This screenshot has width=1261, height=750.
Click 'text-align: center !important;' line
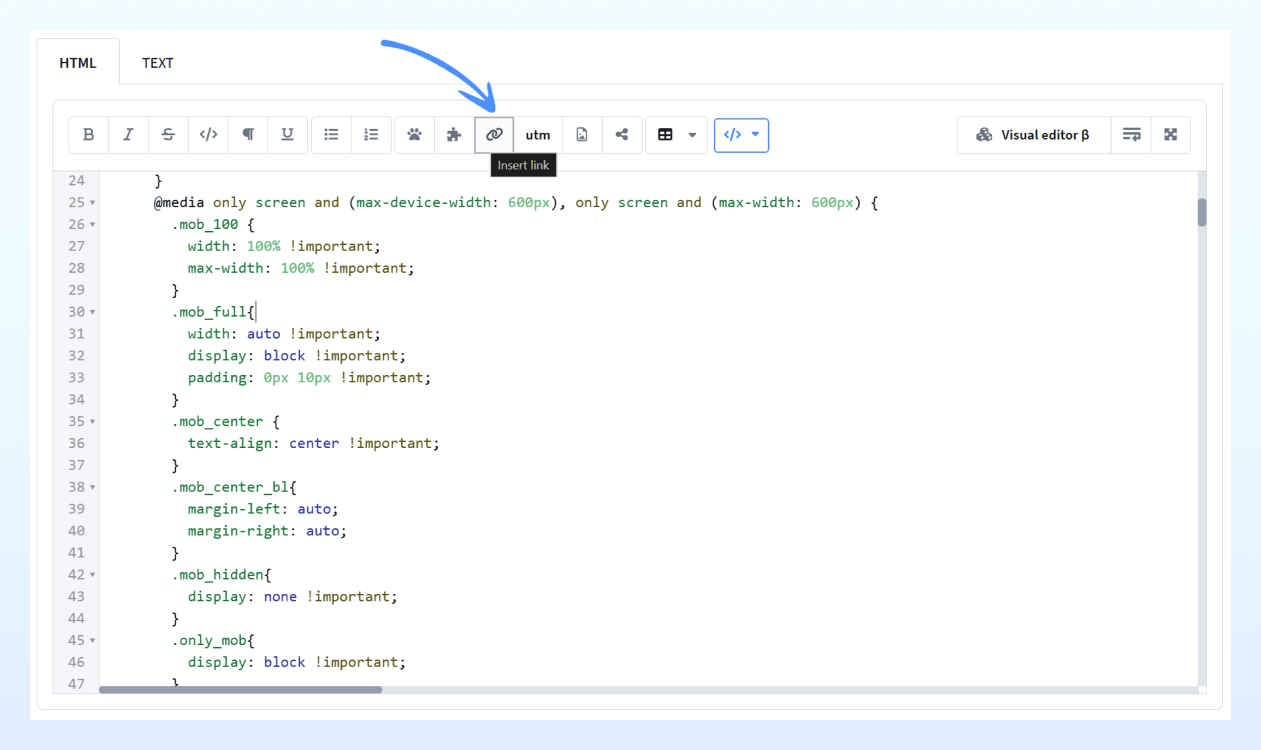tap(313, 443)
